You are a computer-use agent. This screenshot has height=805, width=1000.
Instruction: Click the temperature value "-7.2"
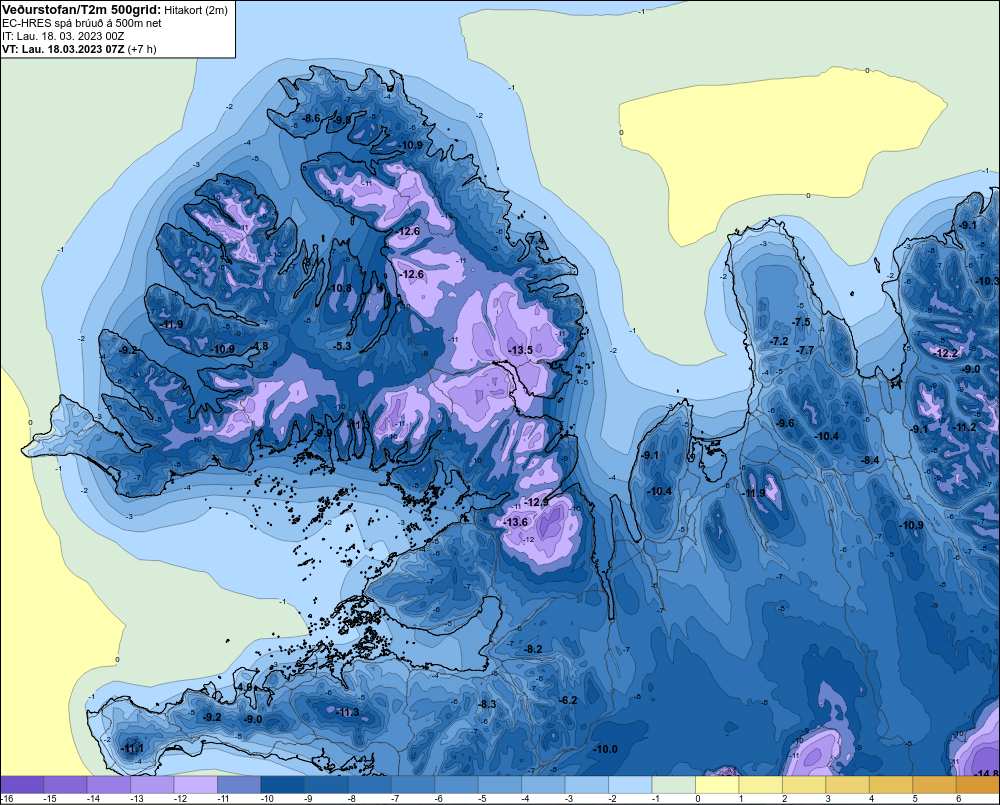779,342
